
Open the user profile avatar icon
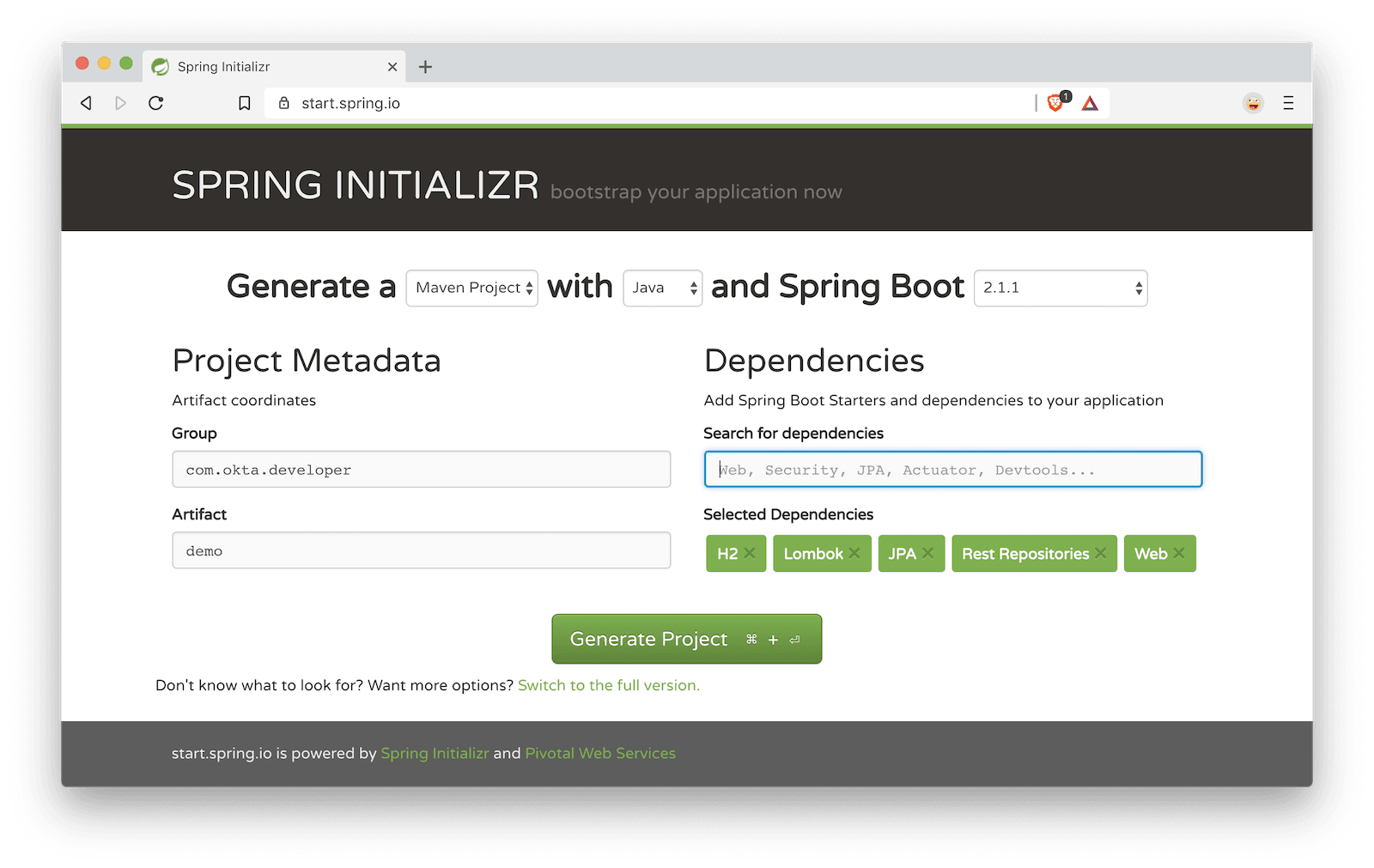(1253, 103)
